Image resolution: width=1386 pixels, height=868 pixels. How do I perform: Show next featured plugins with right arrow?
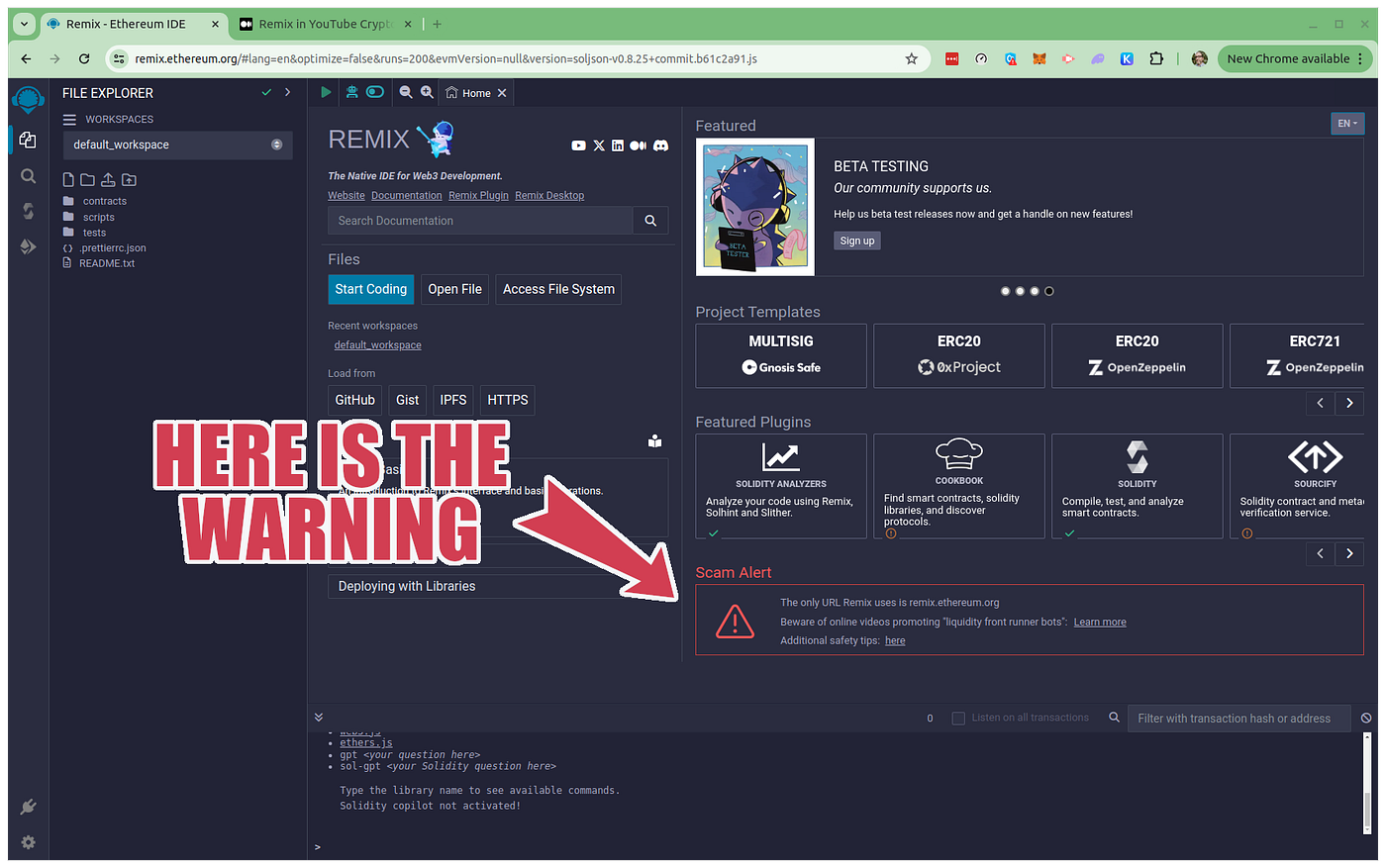point(1349,553)
